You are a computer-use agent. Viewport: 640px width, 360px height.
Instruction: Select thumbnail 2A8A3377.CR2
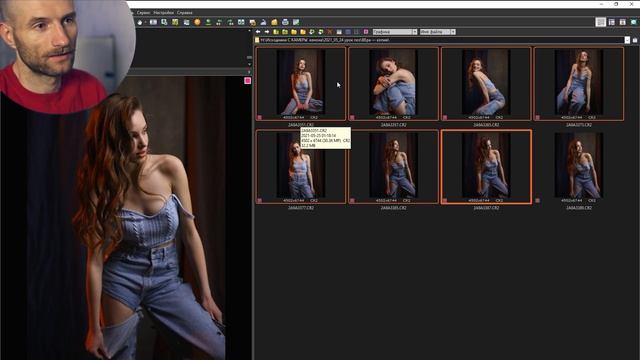[x=301, y=167]
